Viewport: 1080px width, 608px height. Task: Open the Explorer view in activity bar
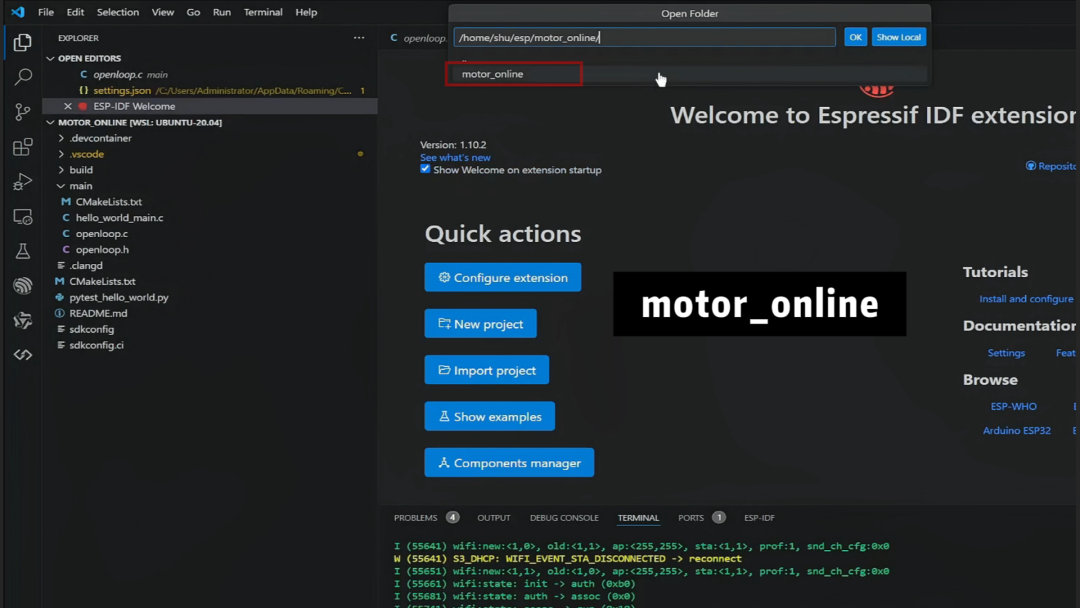pyautogui.click(x=22, y=43)
